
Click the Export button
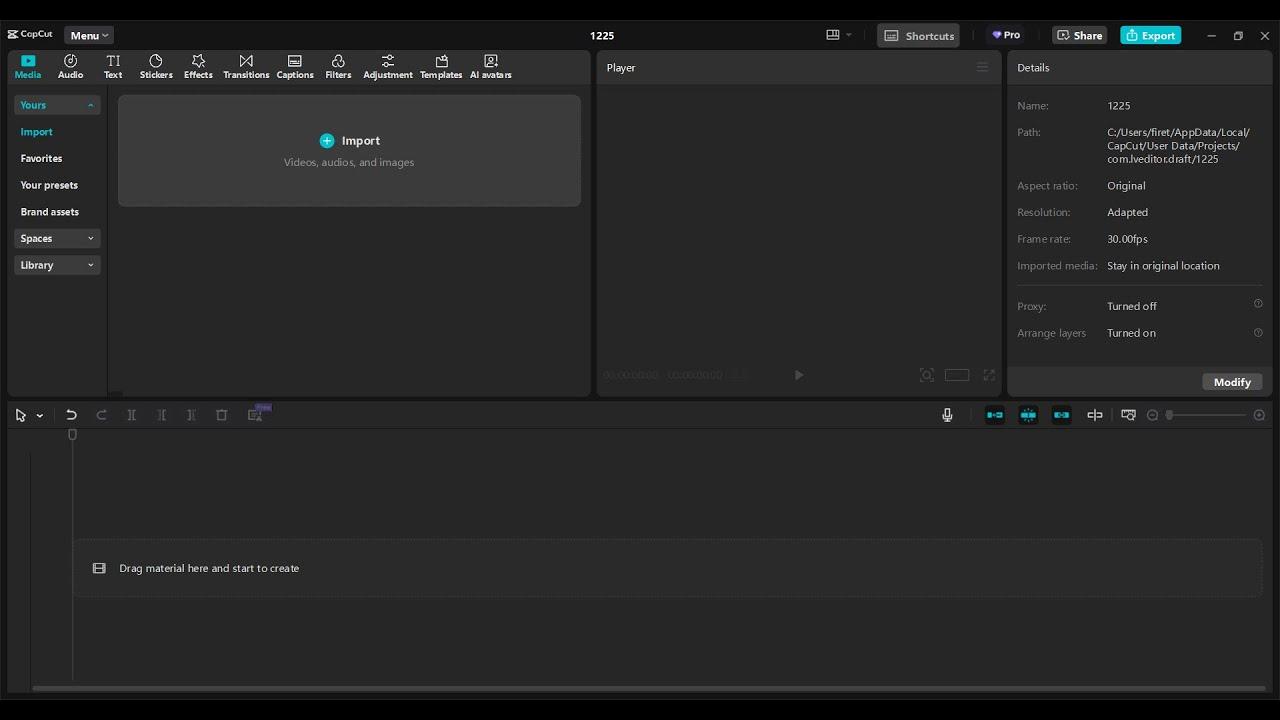point(1150,36)
